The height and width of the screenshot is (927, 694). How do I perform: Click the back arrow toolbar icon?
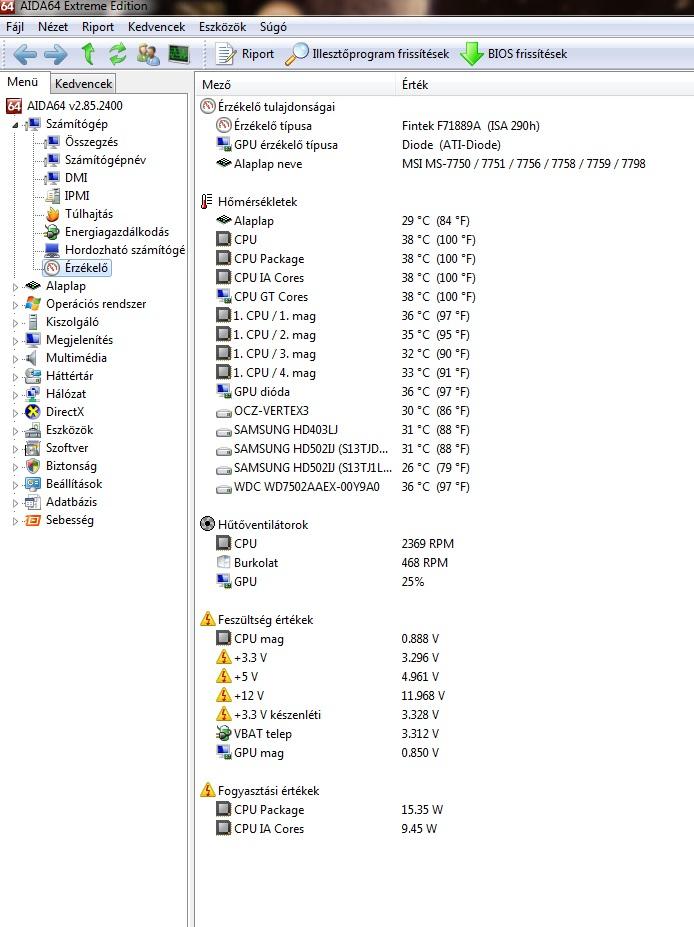click(25, 54)
